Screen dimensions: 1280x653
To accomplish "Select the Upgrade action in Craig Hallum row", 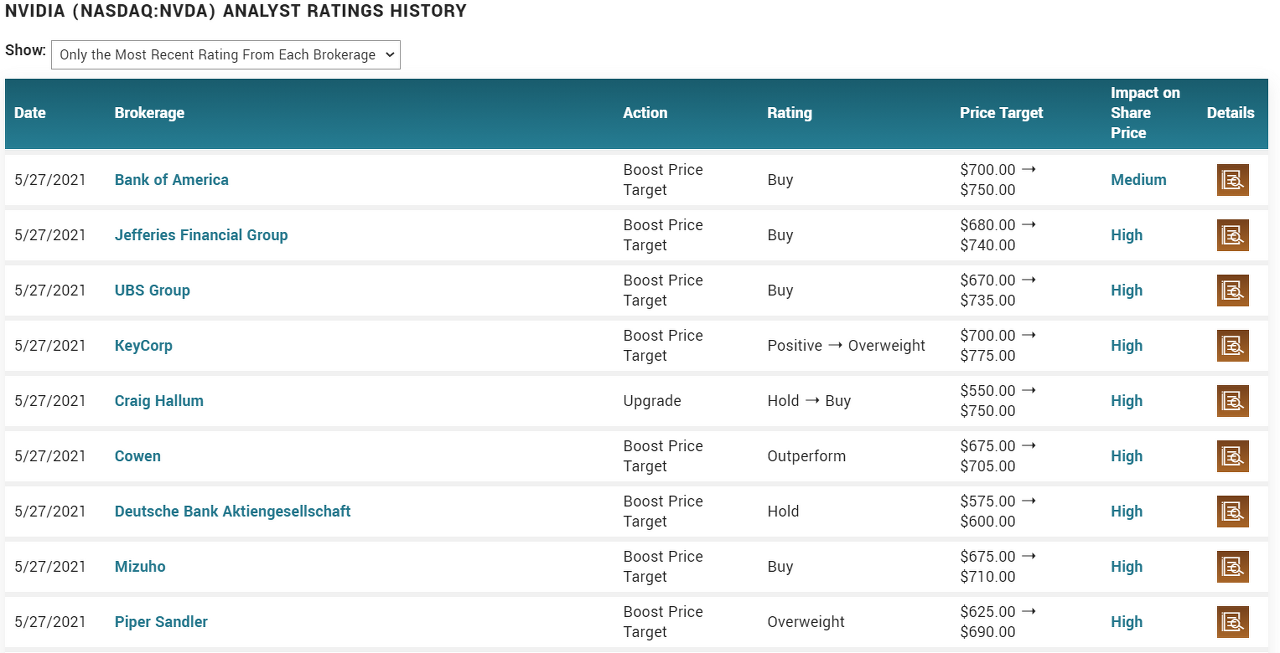I will (x=652, y=401).
